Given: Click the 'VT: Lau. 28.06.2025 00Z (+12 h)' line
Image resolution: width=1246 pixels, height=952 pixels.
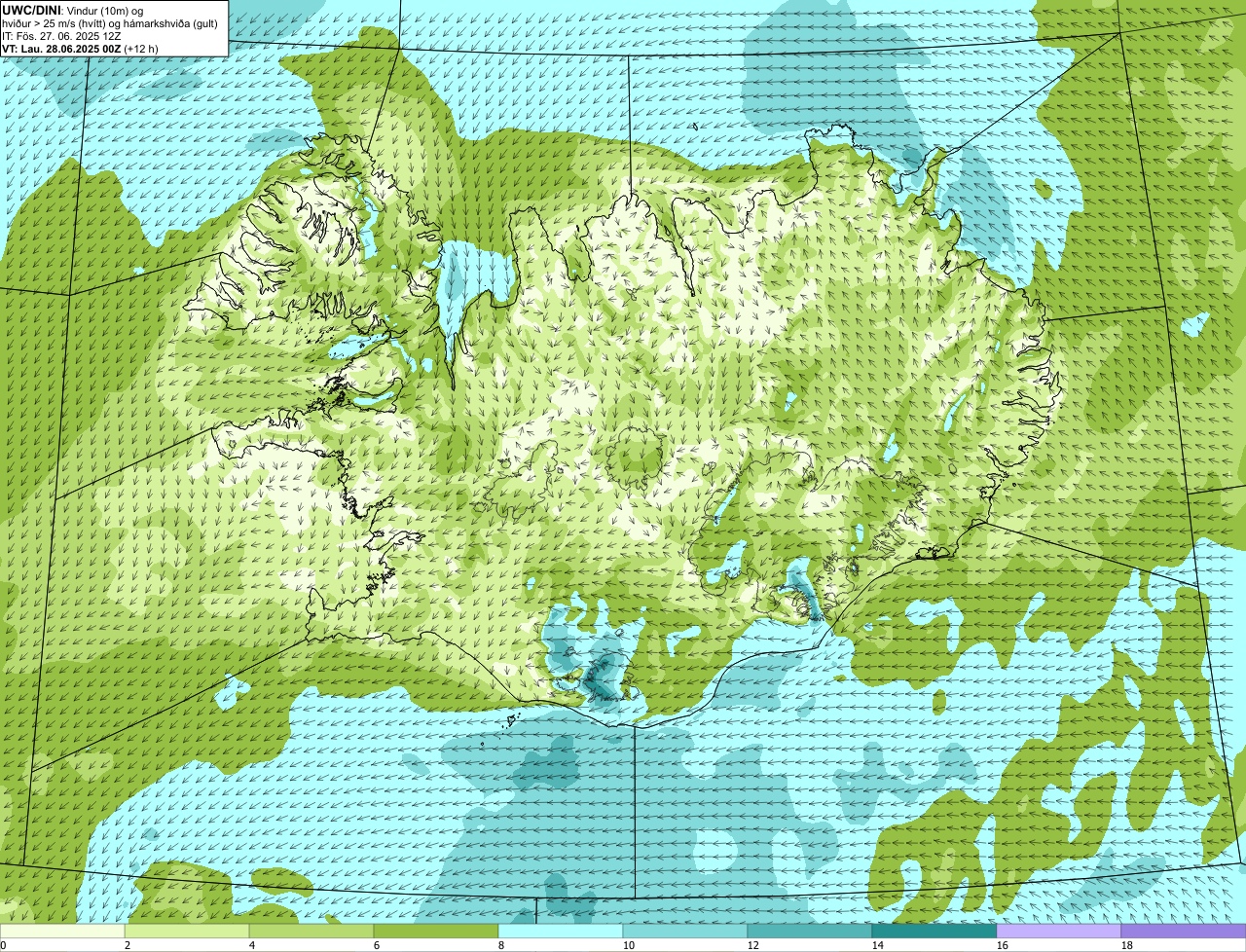Looking at the screenshot, I should click(x=80, y=48).
